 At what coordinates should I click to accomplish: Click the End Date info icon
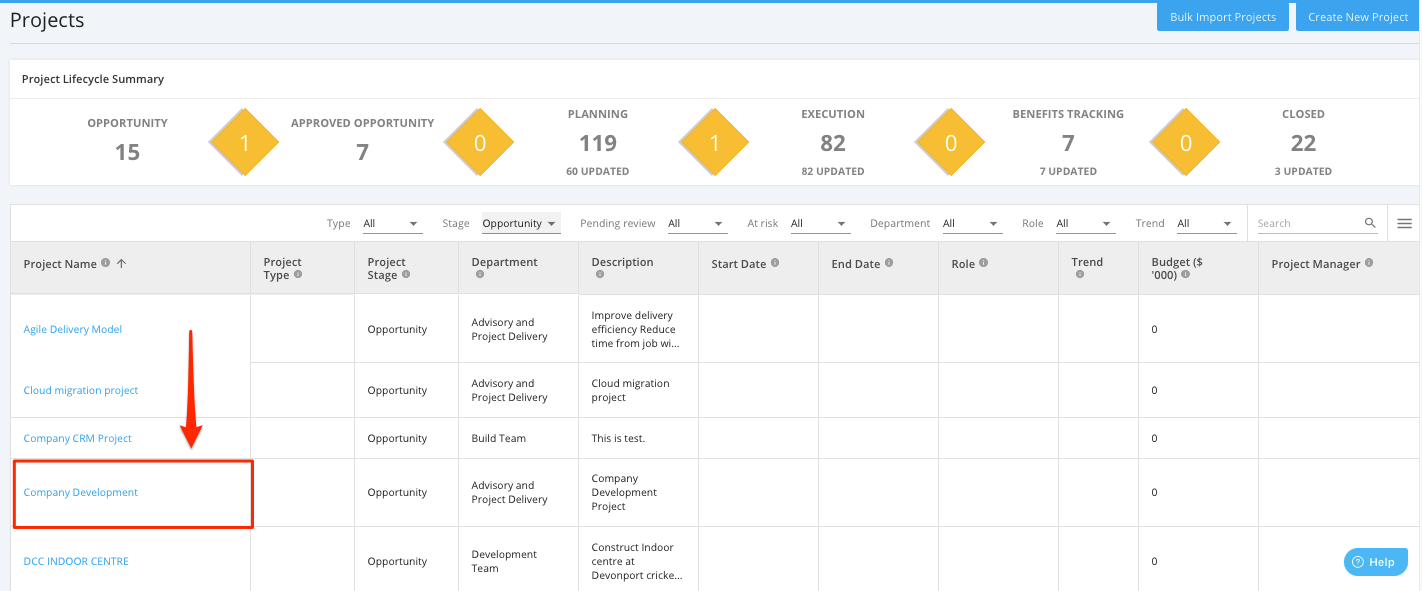point(889,263)
